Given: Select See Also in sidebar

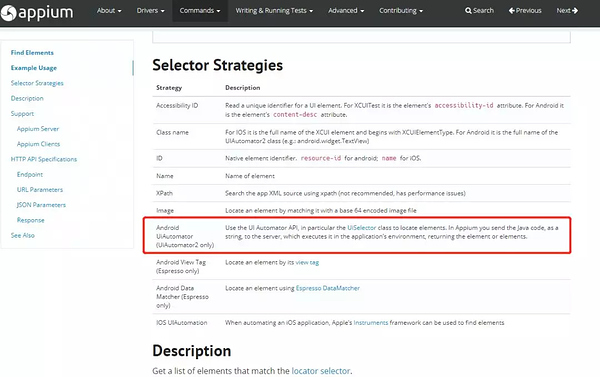Looking at the screenshot, I should click(x=23, y=235).
